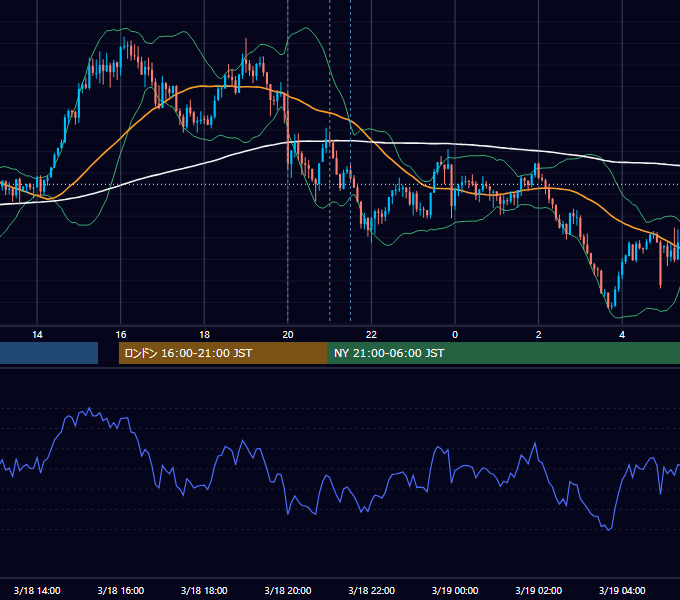Viewport: 680px width, 600px height.
Task: Click the 3/18 14:00 time label
Action: pyautogui.click(x=37, y=590)
